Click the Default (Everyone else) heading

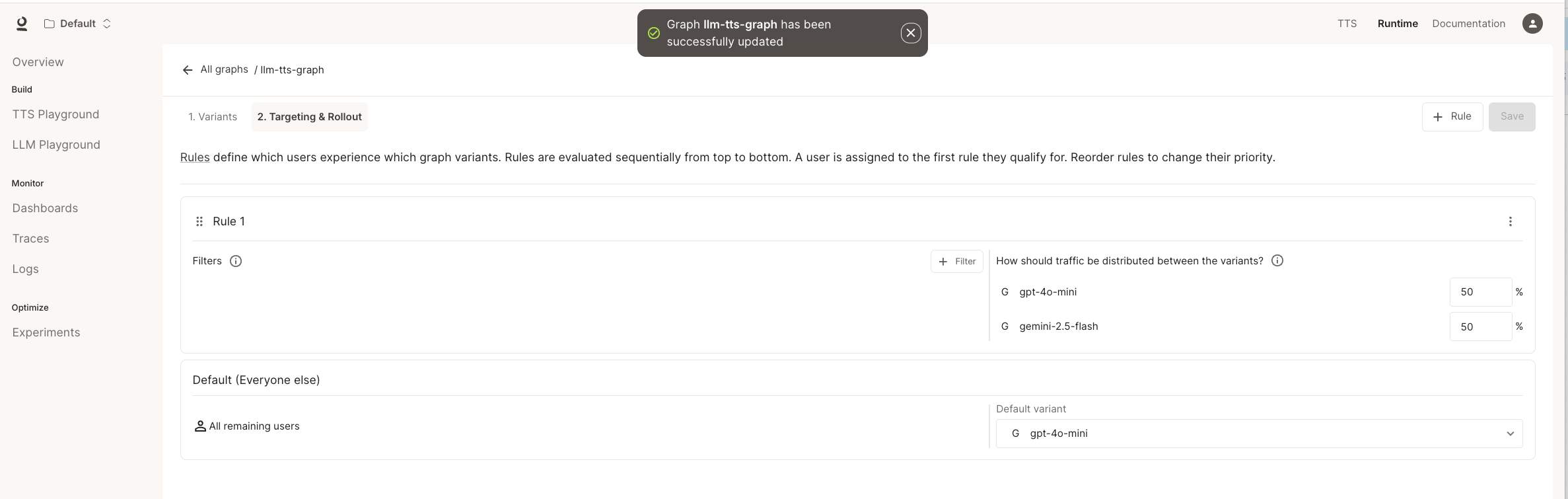[256, 380]
